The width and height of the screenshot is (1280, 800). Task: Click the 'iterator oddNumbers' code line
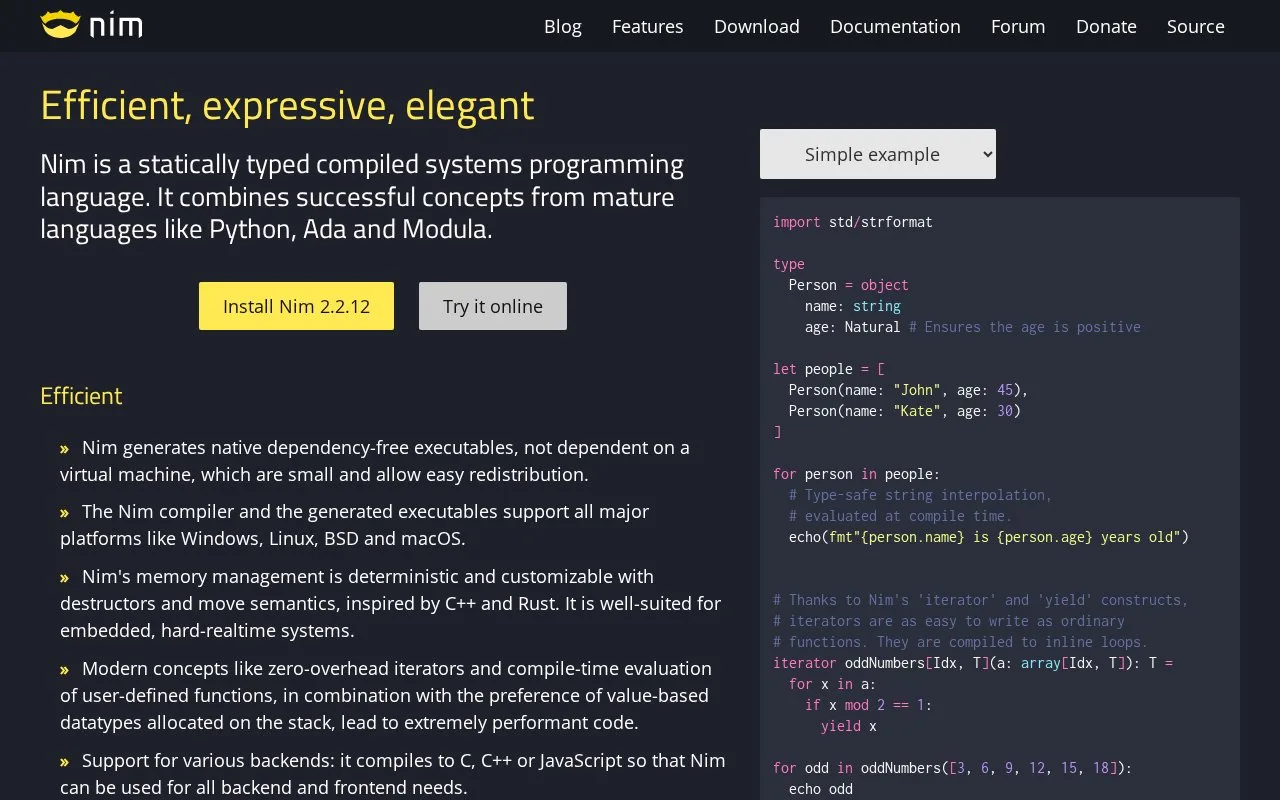(x=973, y=663)
